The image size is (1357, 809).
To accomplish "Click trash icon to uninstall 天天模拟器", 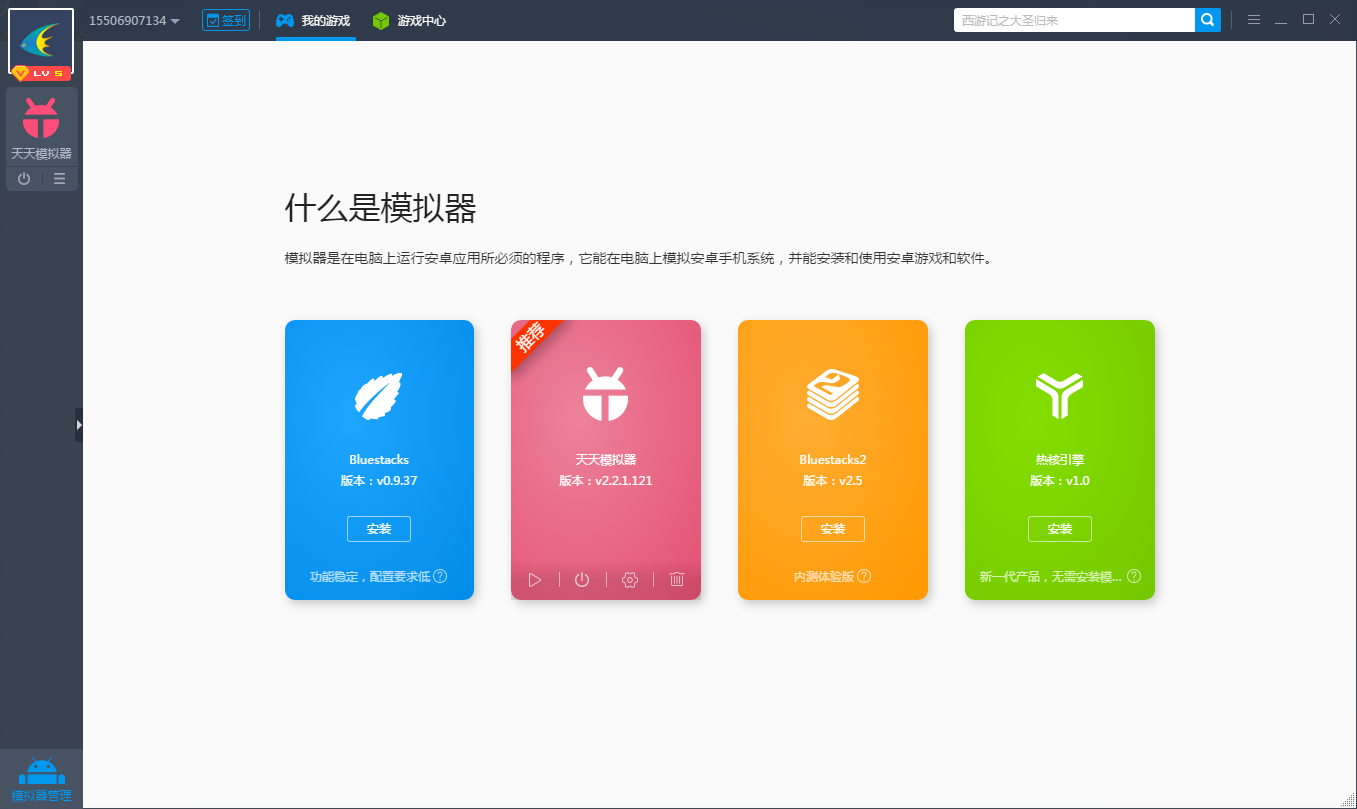I will (x=677, y=579).
